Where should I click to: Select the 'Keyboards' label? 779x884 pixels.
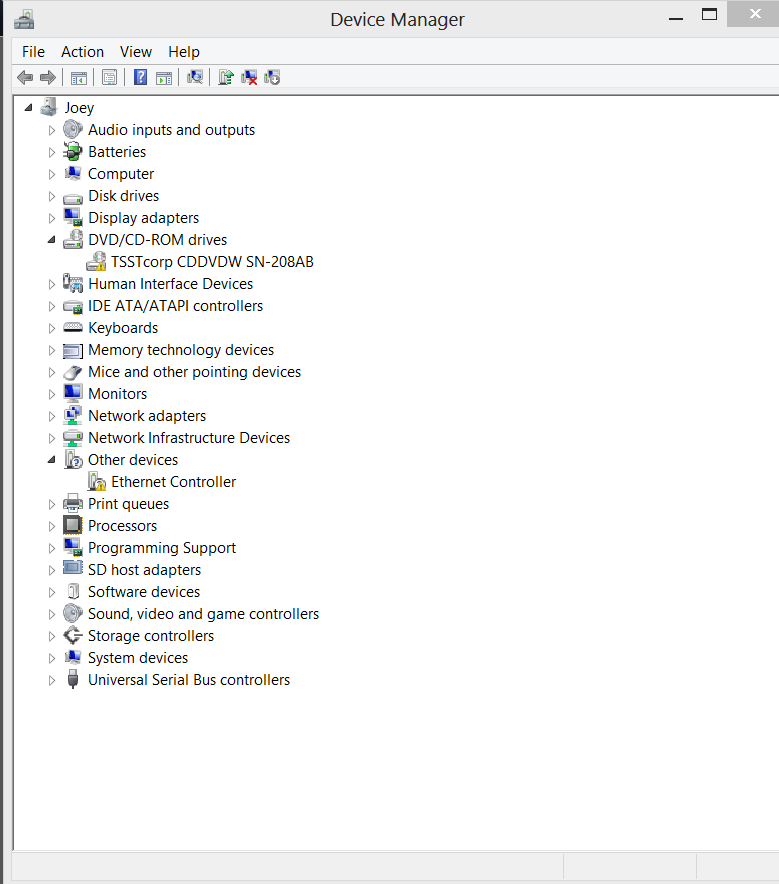point(123,328)
